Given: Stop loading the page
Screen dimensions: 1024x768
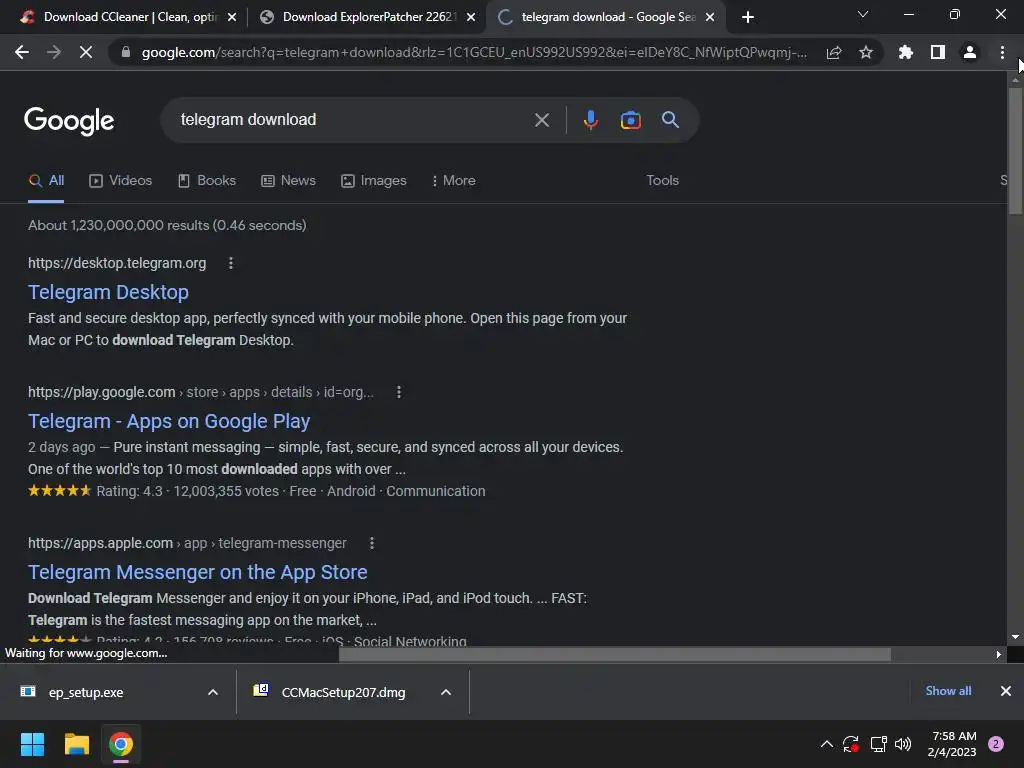Looking at the screenshot, I should point(86,52).
